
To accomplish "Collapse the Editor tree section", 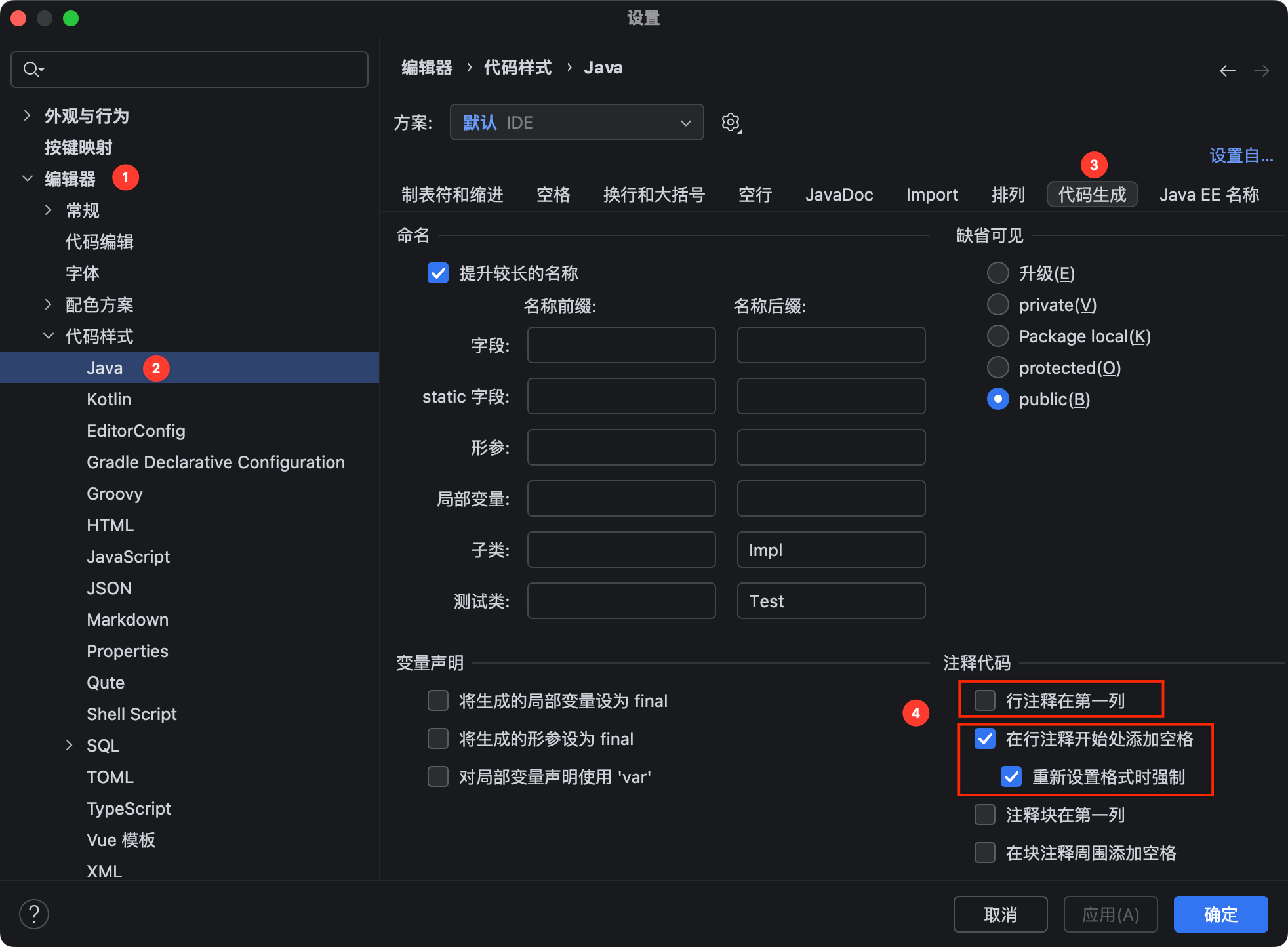I will point(27,178).
